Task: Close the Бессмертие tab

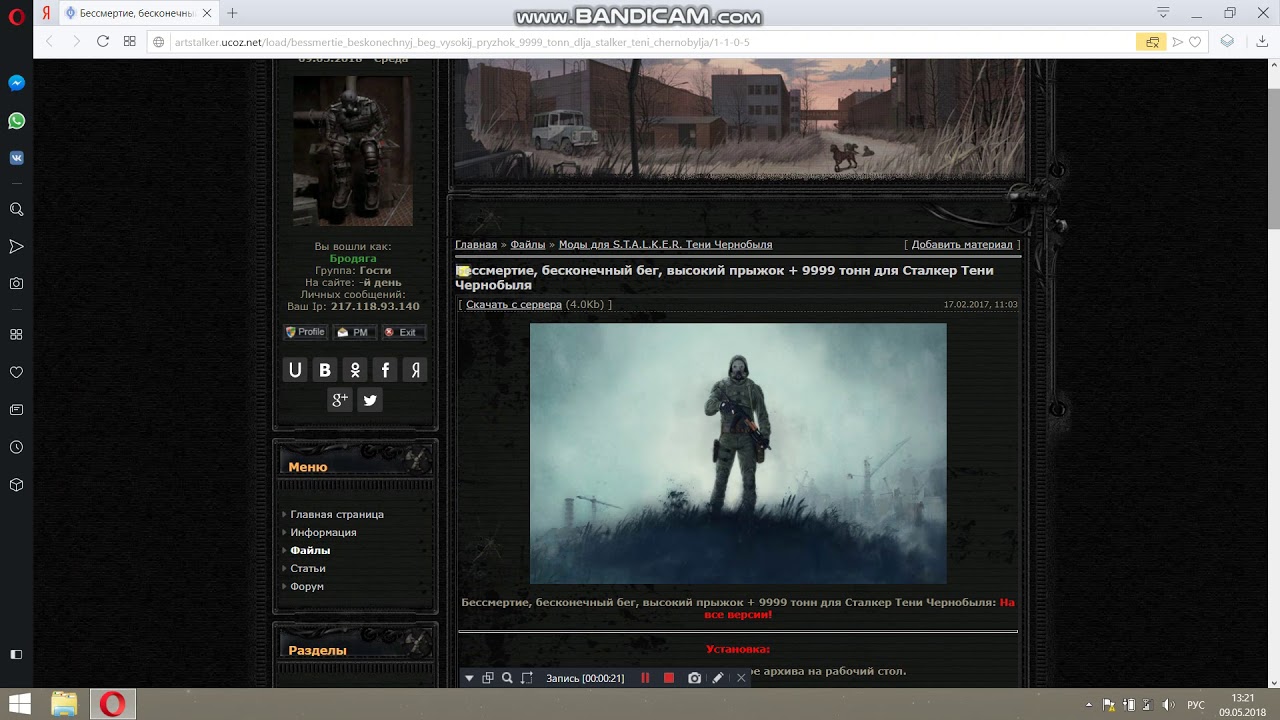Action: [207, 13]
